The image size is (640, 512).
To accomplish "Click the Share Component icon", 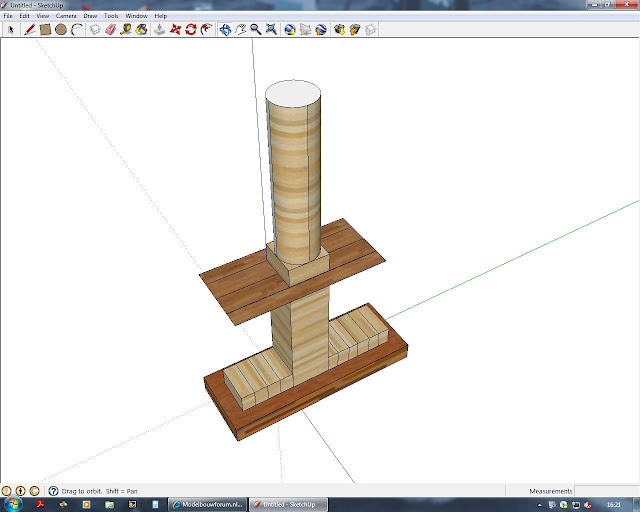I will (370, 29).
